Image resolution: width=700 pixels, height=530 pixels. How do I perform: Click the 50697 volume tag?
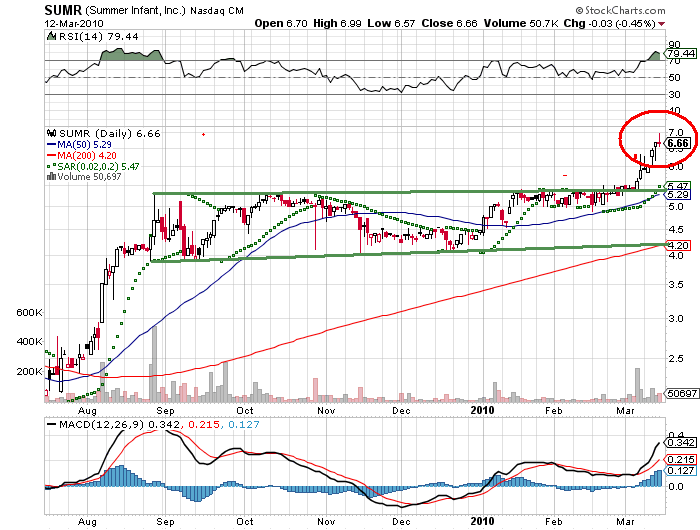click(x=682, y=393)
